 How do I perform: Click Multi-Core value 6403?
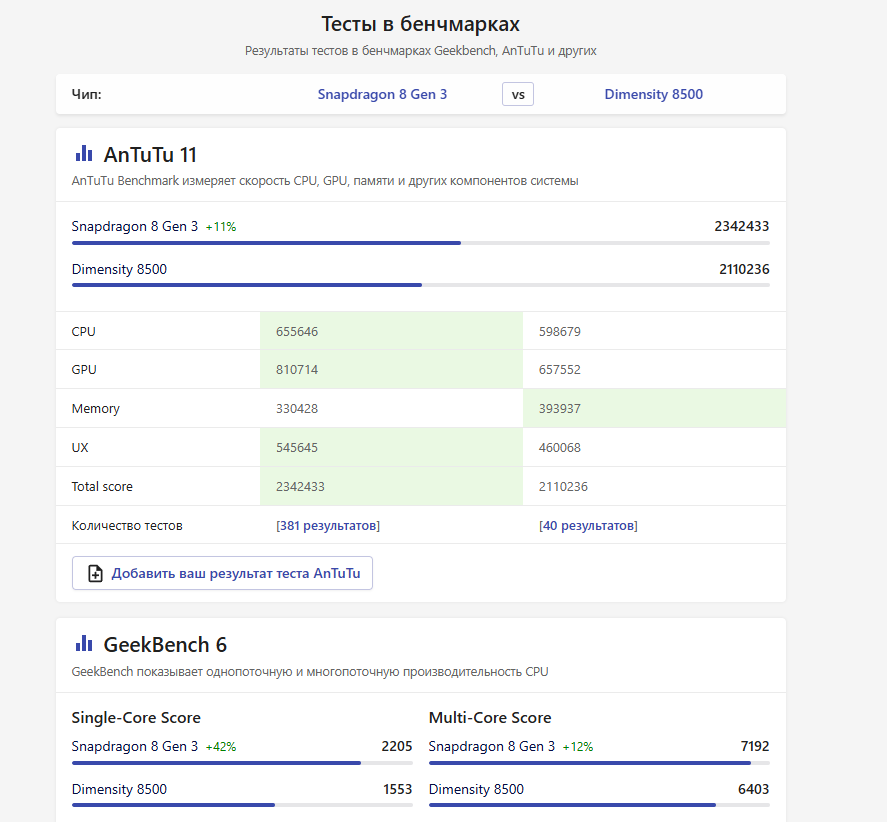[753, 789]
